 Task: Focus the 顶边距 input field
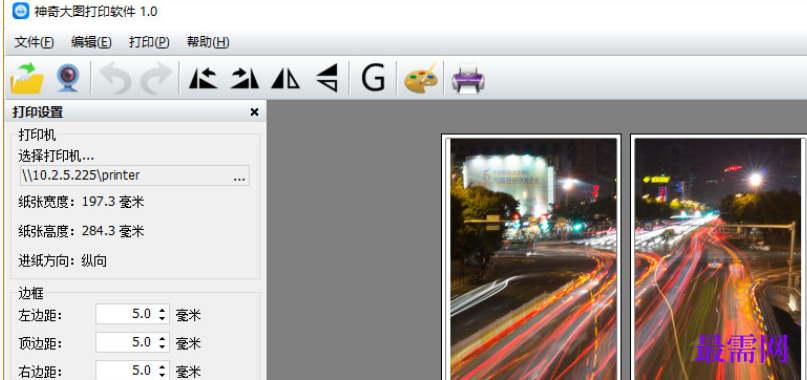132,342
